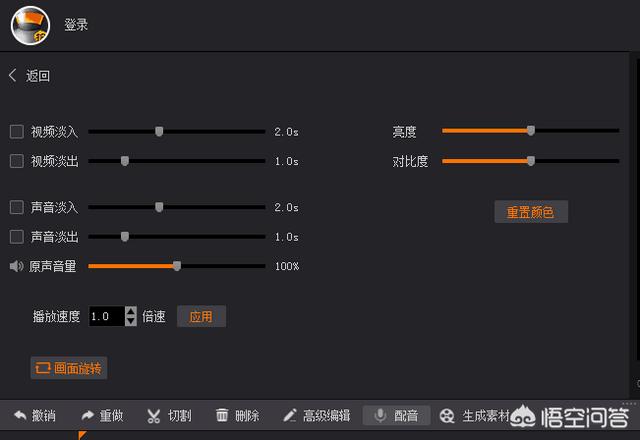Click the generate material (生成素材) reel icon
This screenshot has height=440, width=640.
point(447,415)
